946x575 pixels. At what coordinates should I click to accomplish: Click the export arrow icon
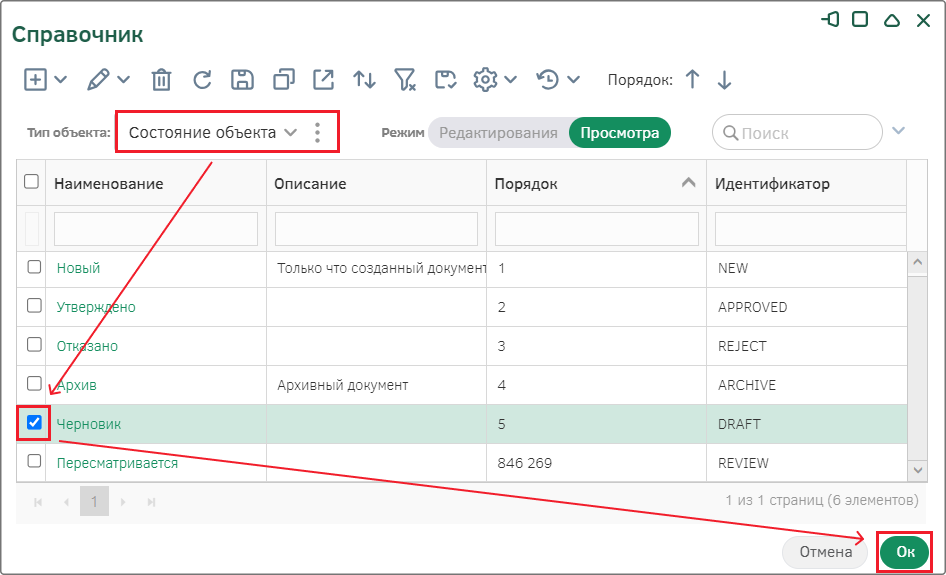tap(323, 80)
